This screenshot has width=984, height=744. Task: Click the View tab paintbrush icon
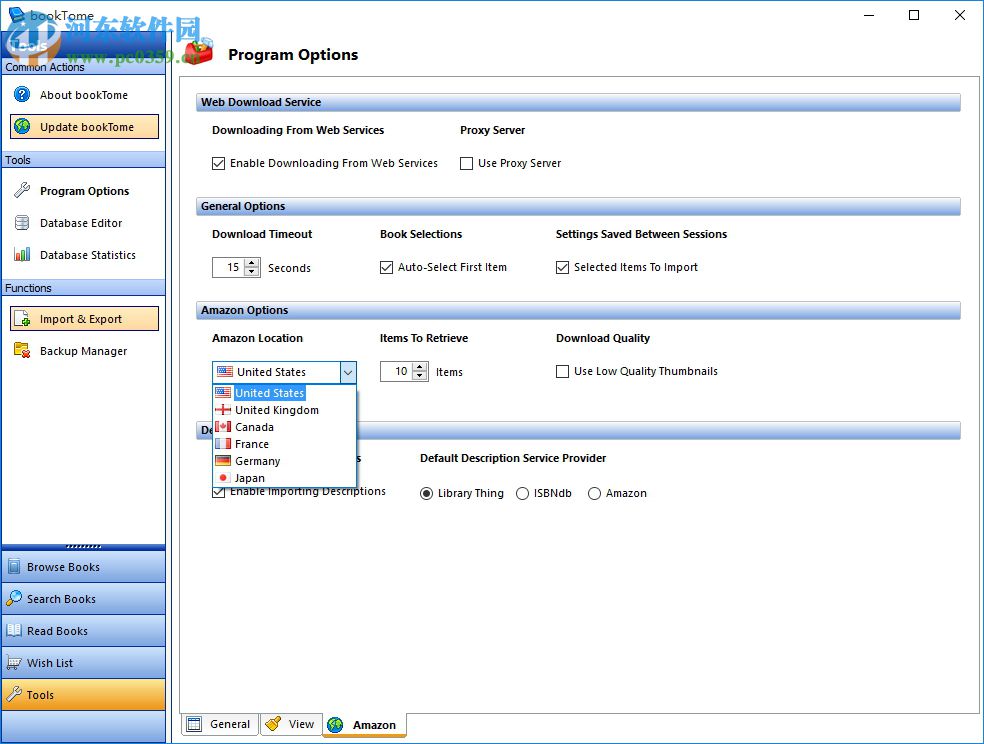click(274, 724)
